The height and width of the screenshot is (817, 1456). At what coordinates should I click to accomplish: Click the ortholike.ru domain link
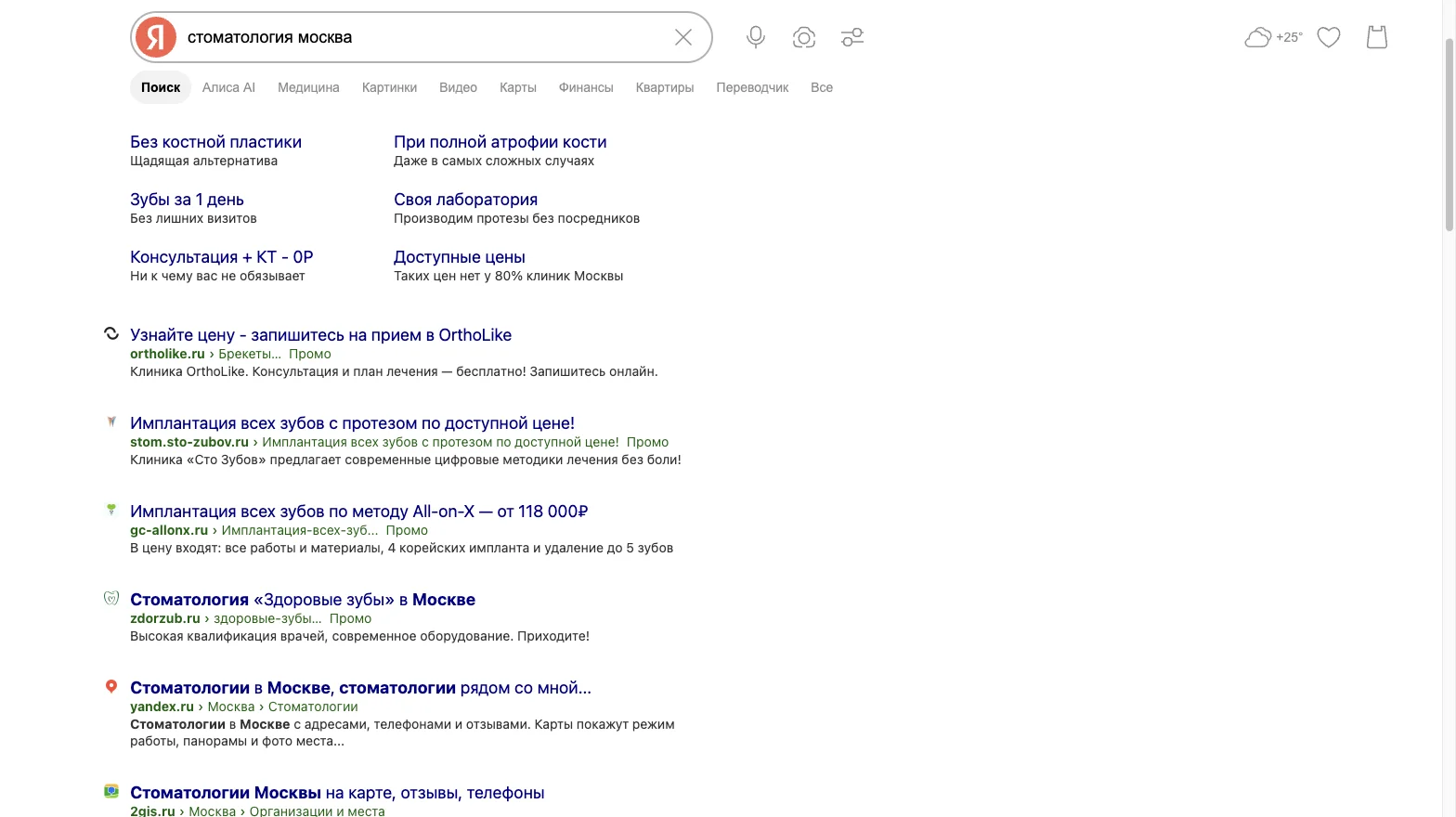(x=167, y=354)
